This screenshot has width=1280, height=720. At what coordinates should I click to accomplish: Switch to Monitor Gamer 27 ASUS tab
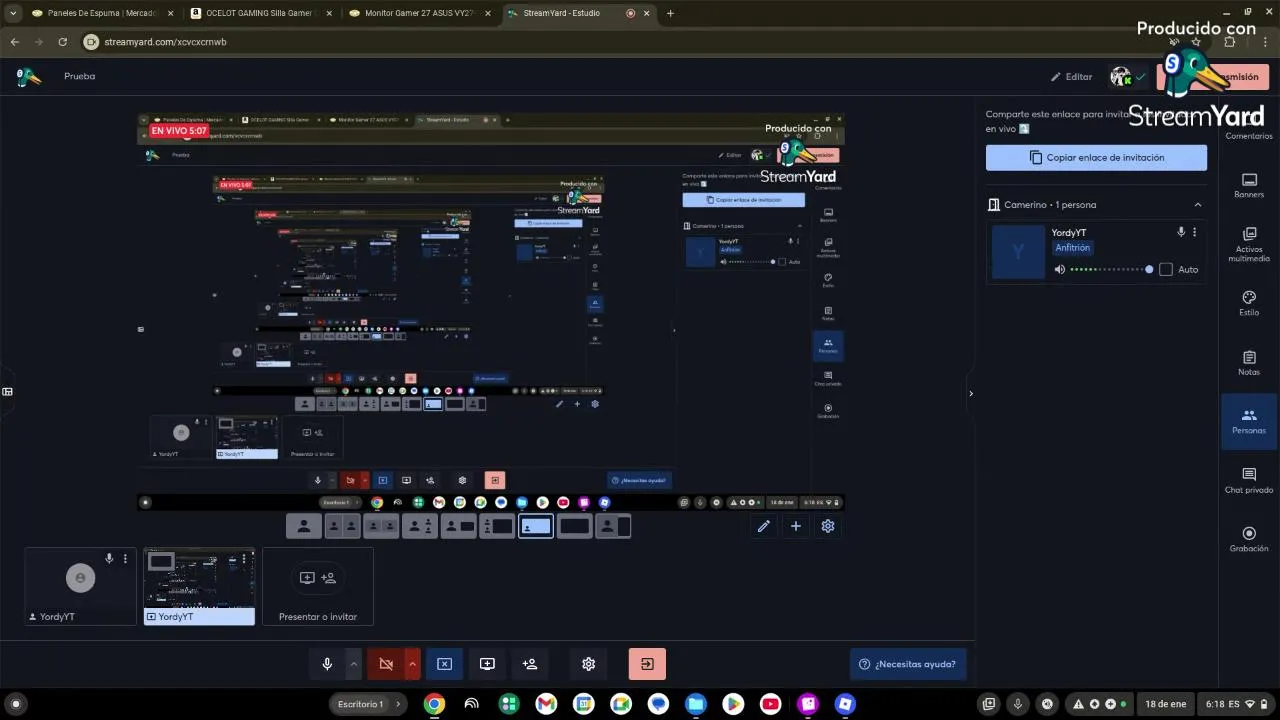(418, 13)
